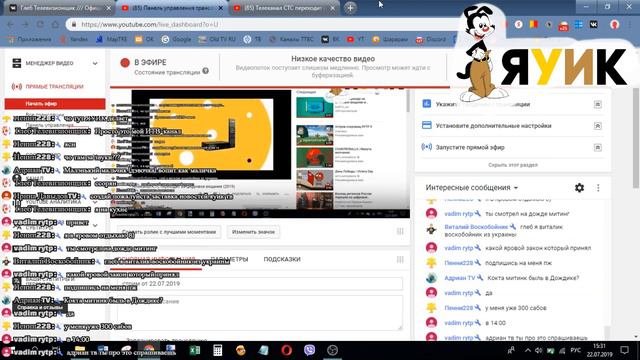
Task: Expand the Менеджер видео menu
Action: pyautogui.click(x=95, y=63)
